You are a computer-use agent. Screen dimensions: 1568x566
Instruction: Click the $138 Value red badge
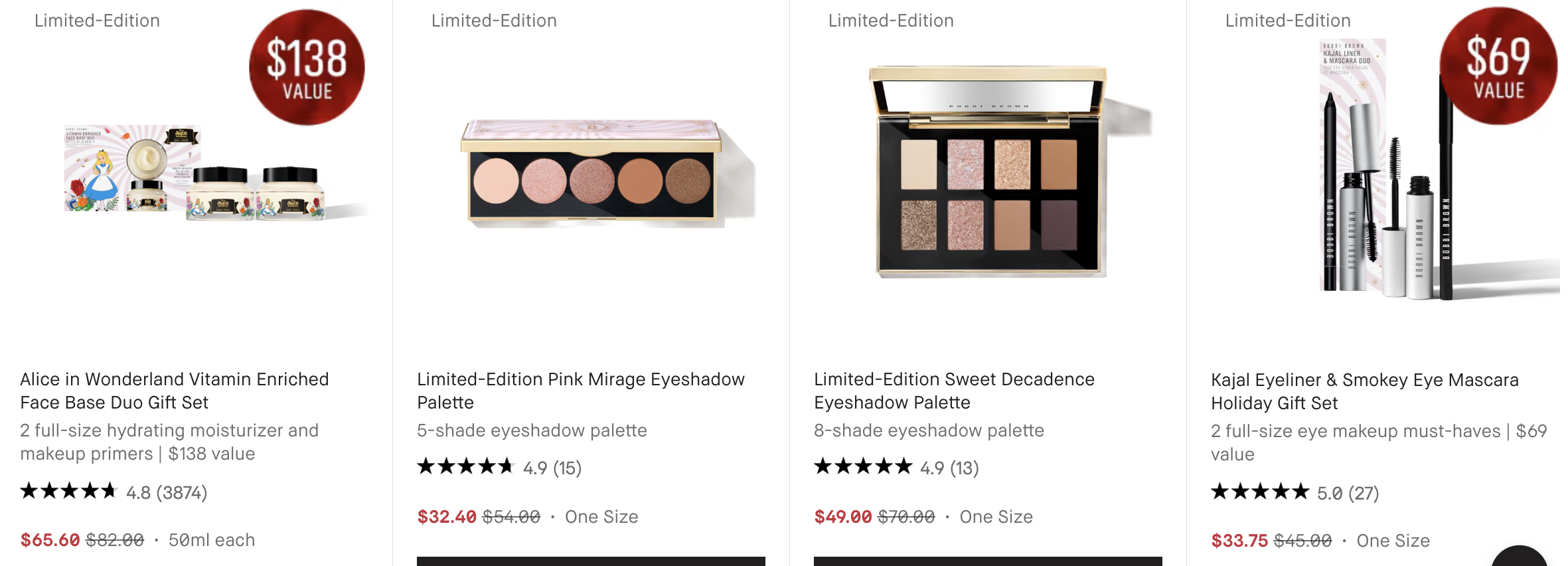[x=307, y=68]
